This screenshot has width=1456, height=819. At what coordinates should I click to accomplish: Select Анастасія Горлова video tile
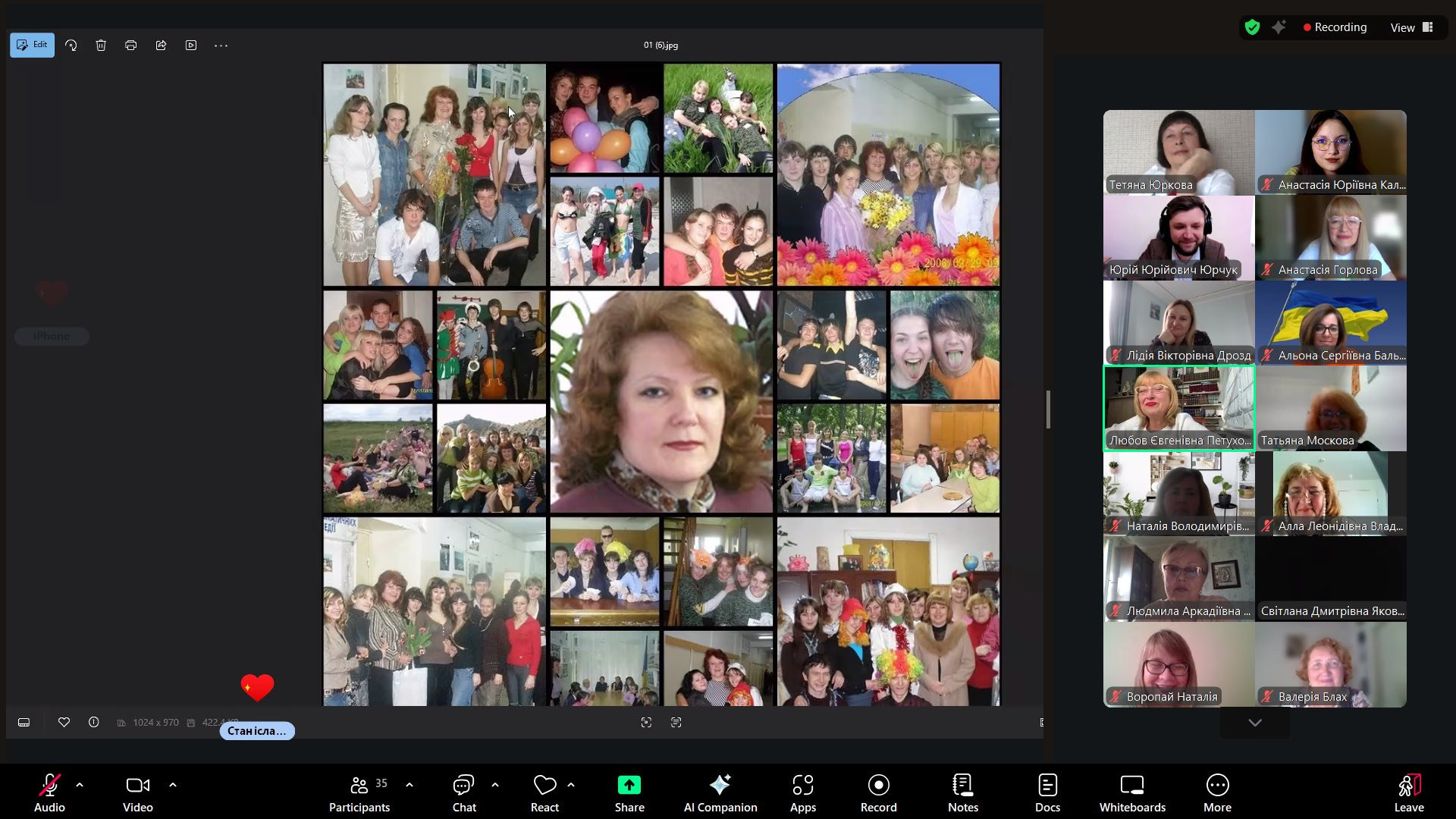point(1331,238)
